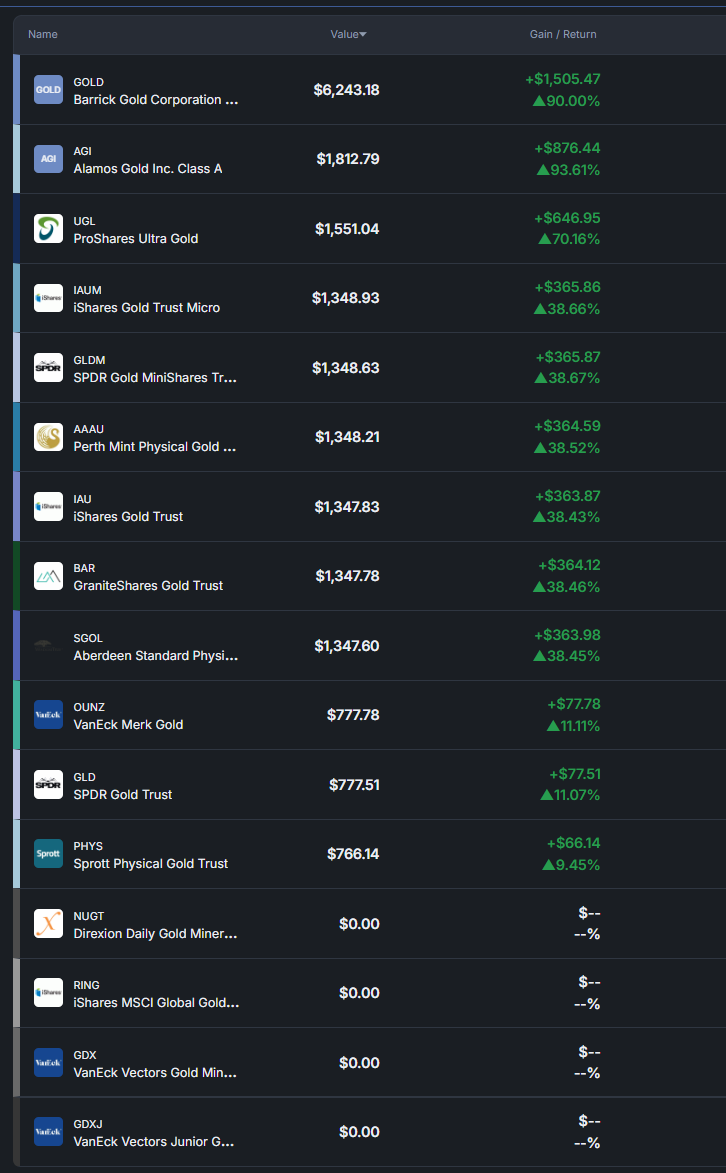Open iShares Gold Trust IAU link
726x1173 pixels.
tap(128, 516)
